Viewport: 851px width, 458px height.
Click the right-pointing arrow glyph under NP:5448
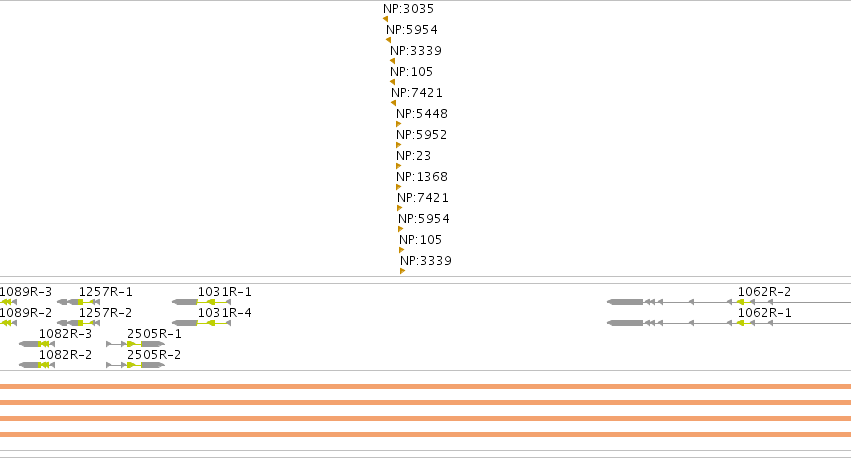coord(399,124)
